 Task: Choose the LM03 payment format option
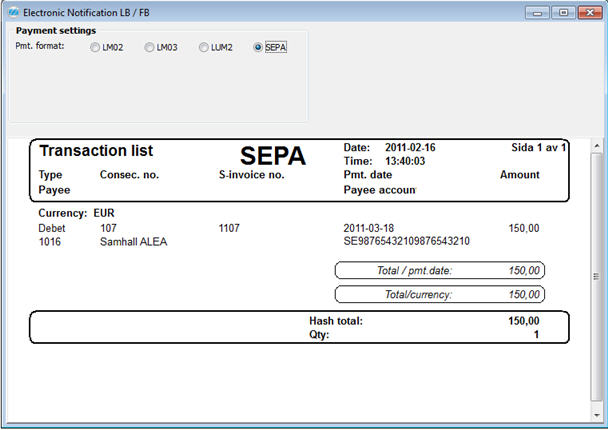(150, 47)
